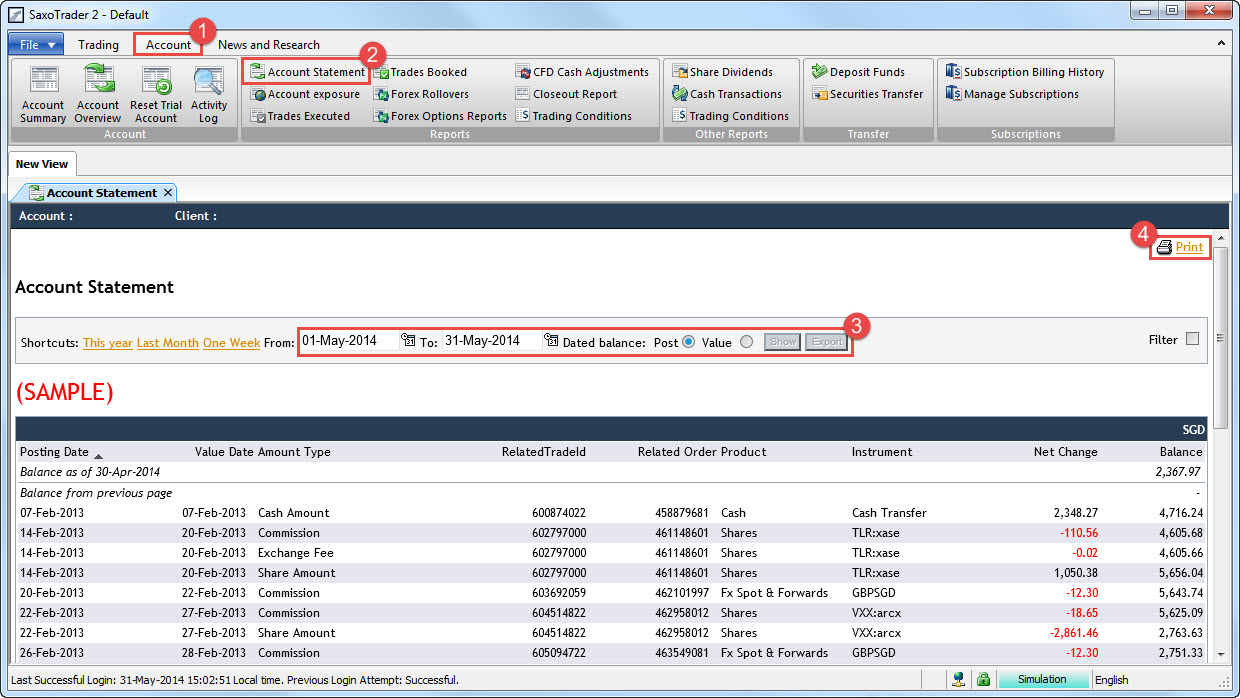Open the File menu dropdown
The image size is (1240, 698).
coord(36,44)
